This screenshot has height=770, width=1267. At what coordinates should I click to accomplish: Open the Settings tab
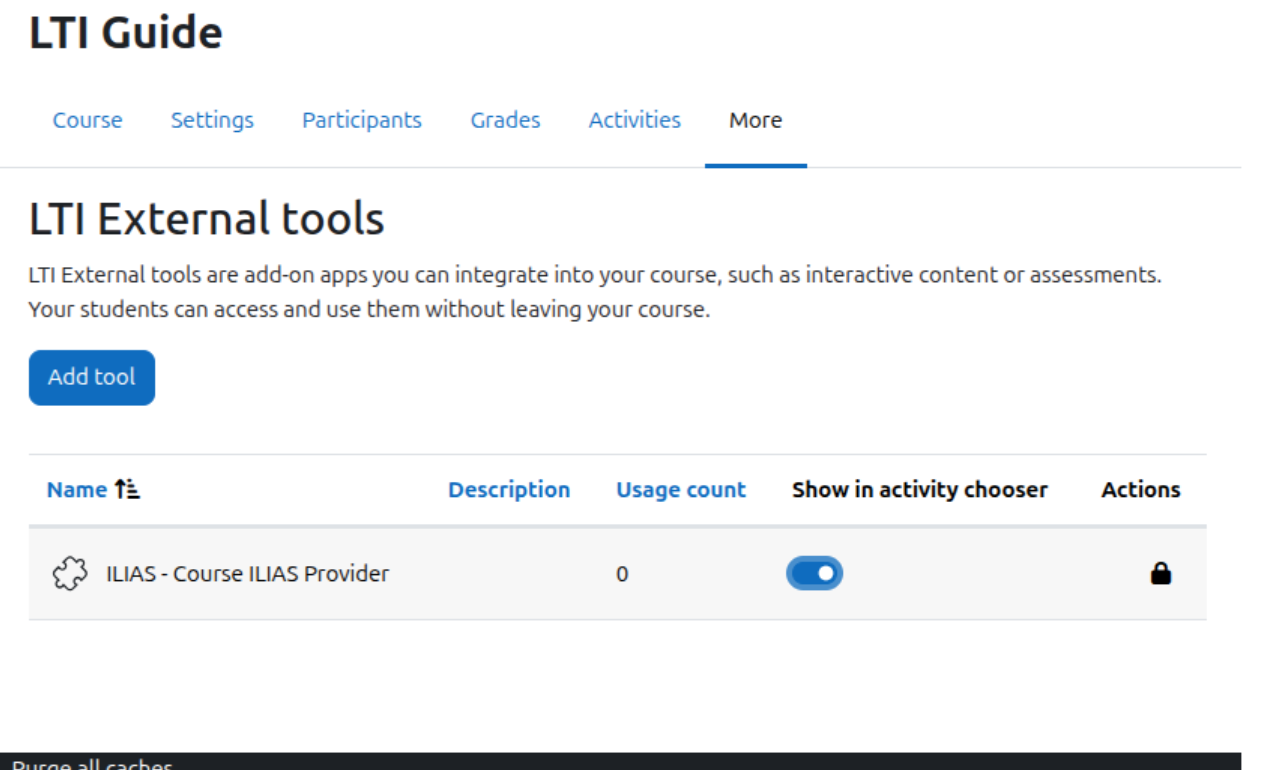pos(212,120)
